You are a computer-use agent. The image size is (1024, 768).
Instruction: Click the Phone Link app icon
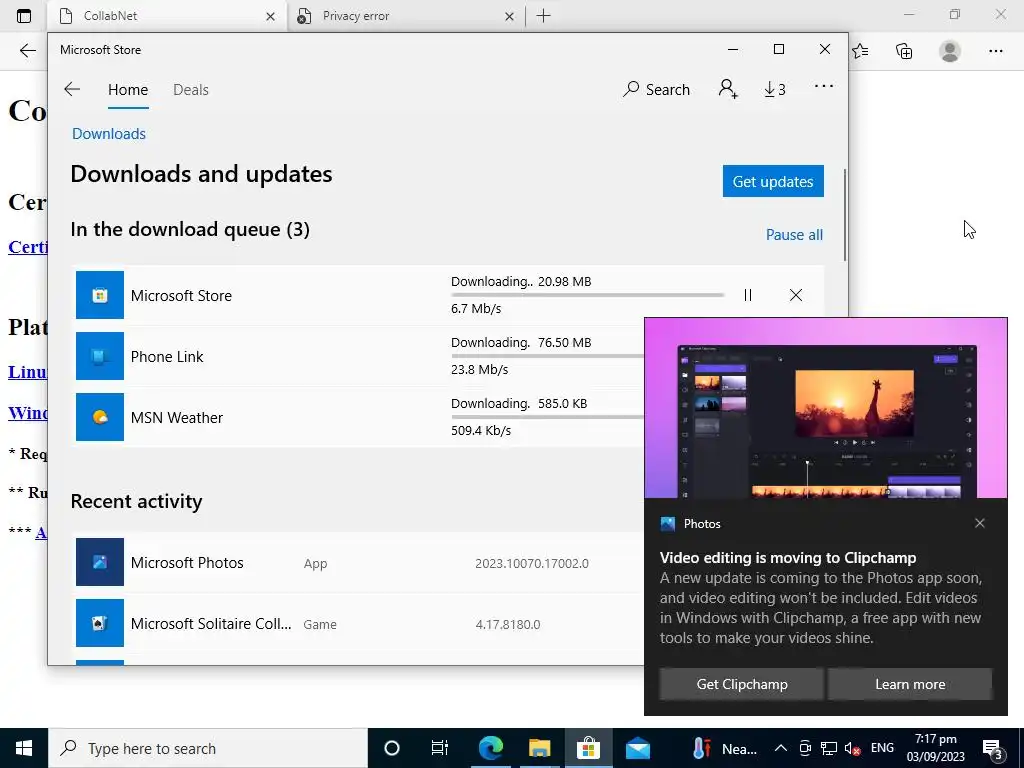click(x=100, y=357)
